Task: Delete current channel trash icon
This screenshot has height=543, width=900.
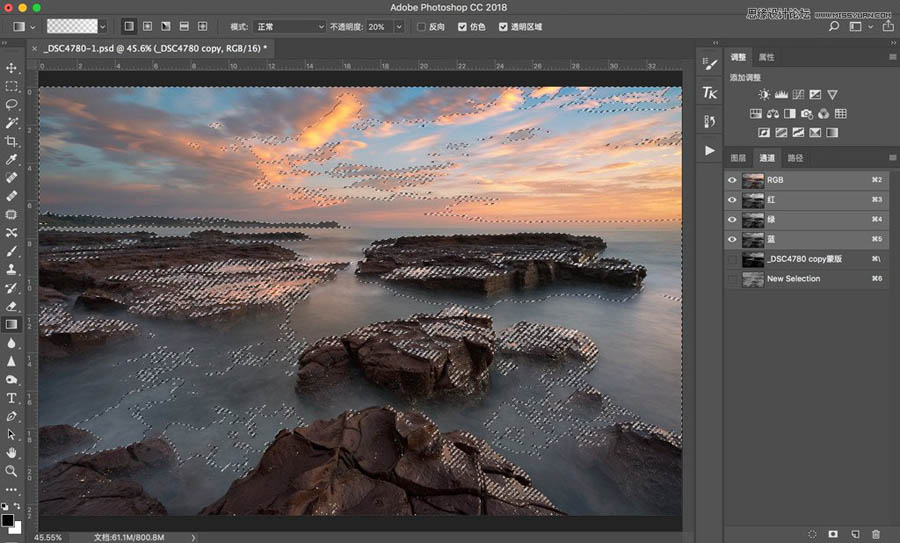Action: pos(876,534)
